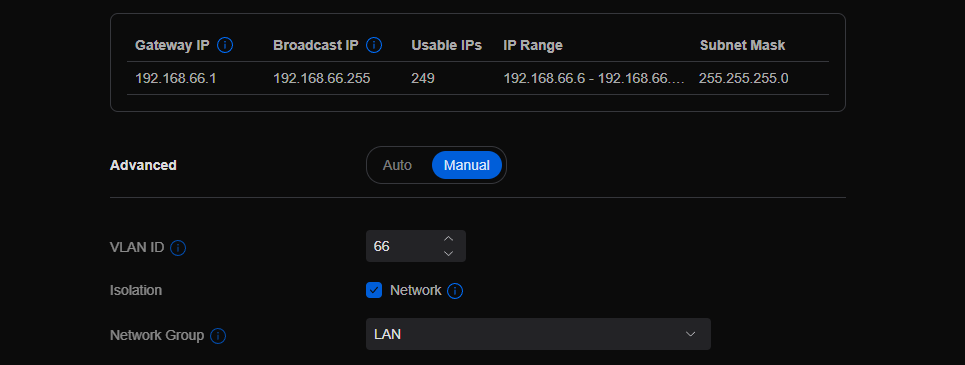Click the truncated IP Range value

[x=595, y=78]
